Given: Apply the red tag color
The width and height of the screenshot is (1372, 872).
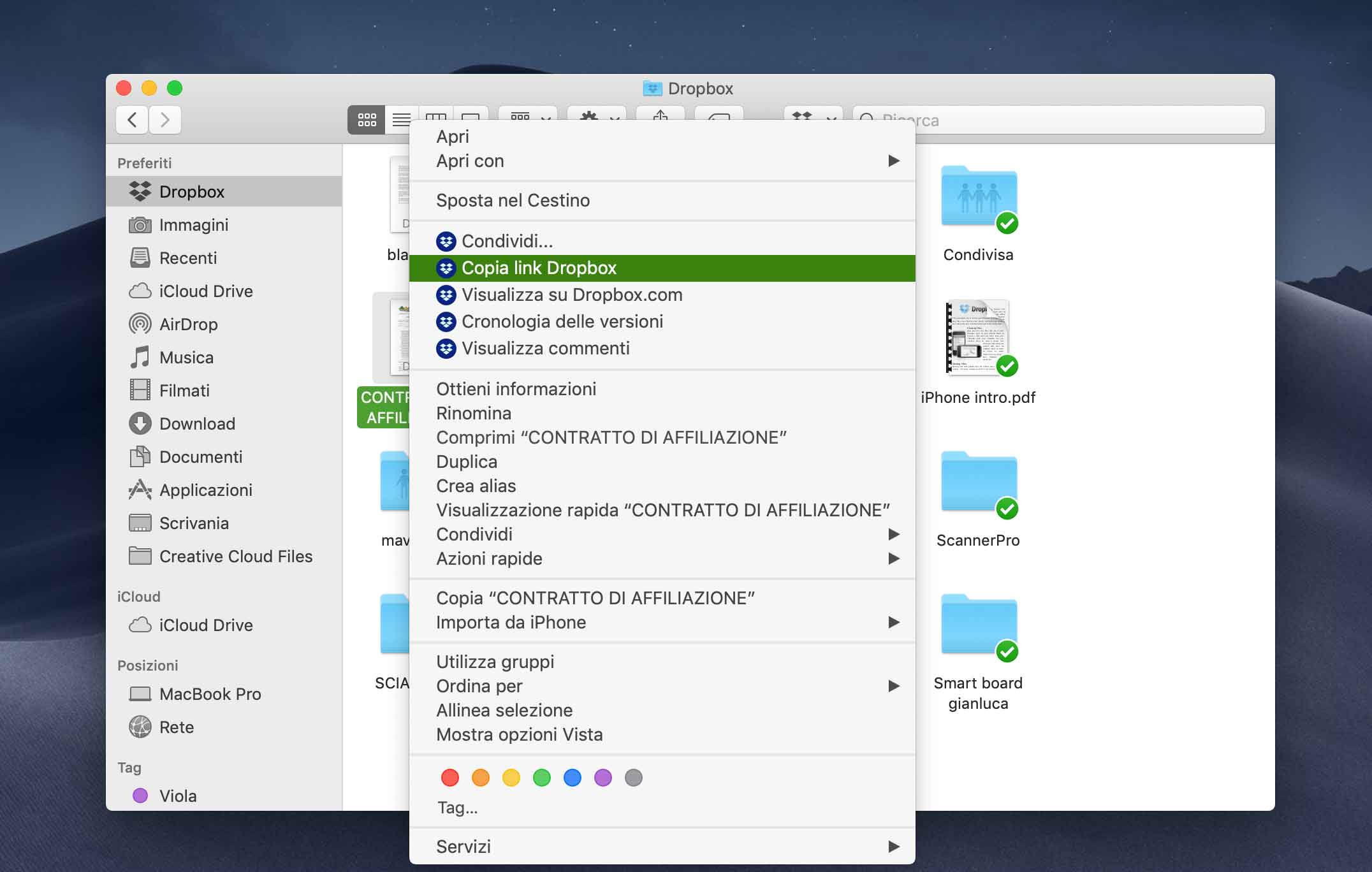Looking at the screenshot, I should 450,778.
